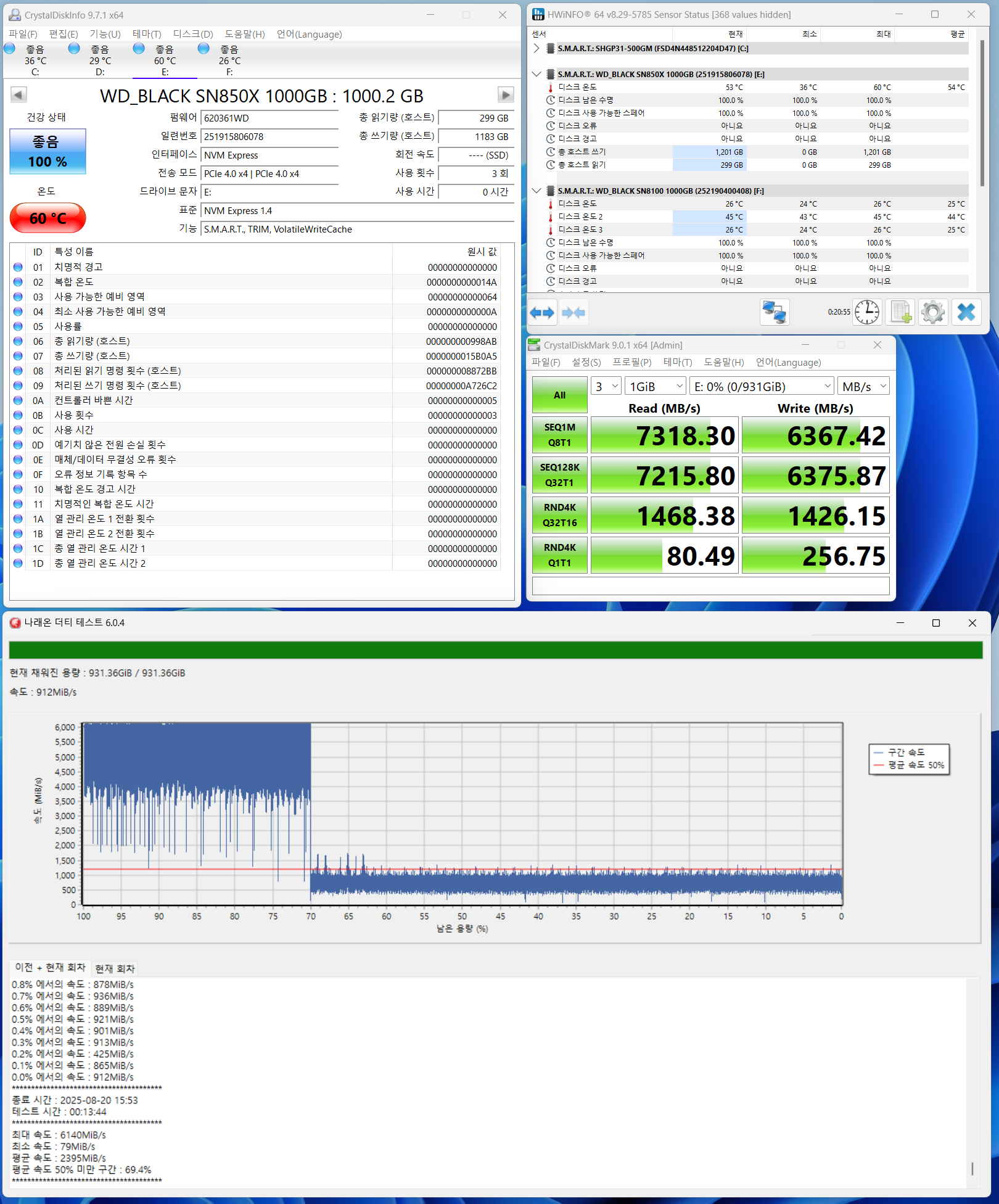Click the 06 총 읽기량 status dot
This screenshot has width=999, height=1204.
point(18,341)
